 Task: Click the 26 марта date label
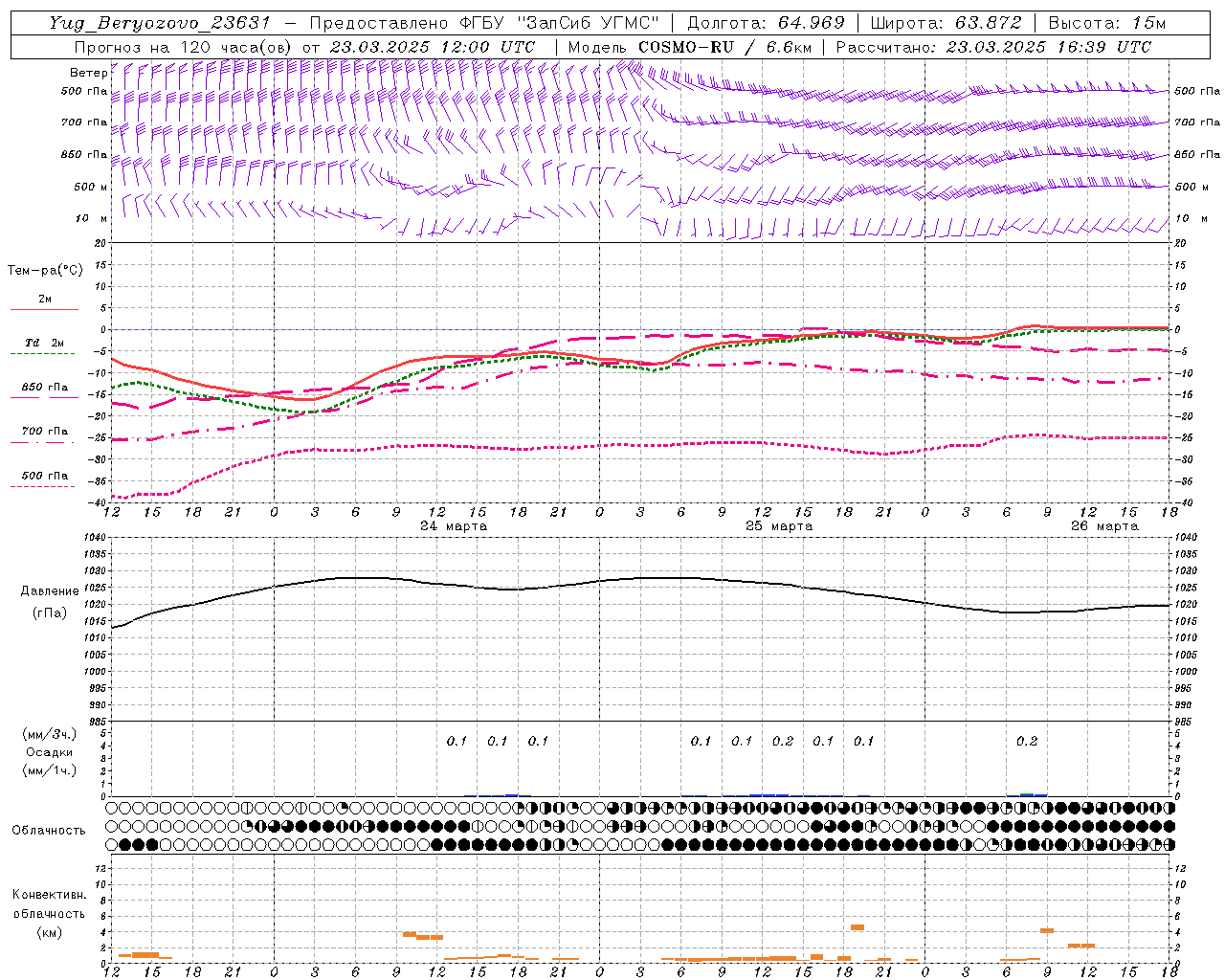pos(1104,525)
